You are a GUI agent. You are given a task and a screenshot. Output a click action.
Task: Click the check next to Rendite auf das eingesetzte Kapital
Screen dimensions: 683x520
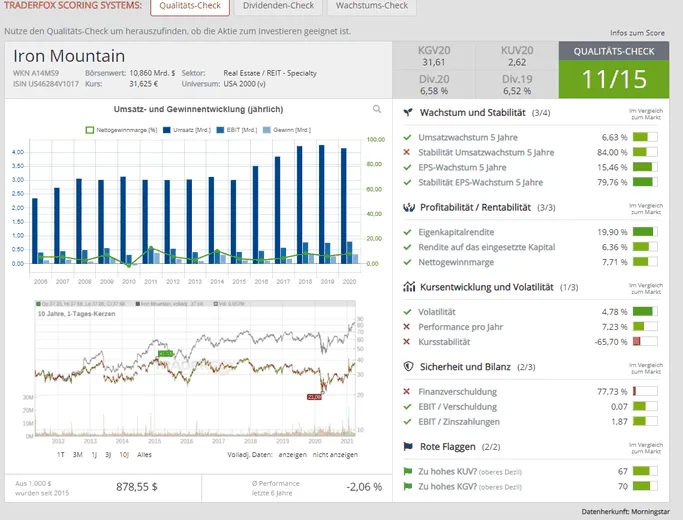point(407,247)
